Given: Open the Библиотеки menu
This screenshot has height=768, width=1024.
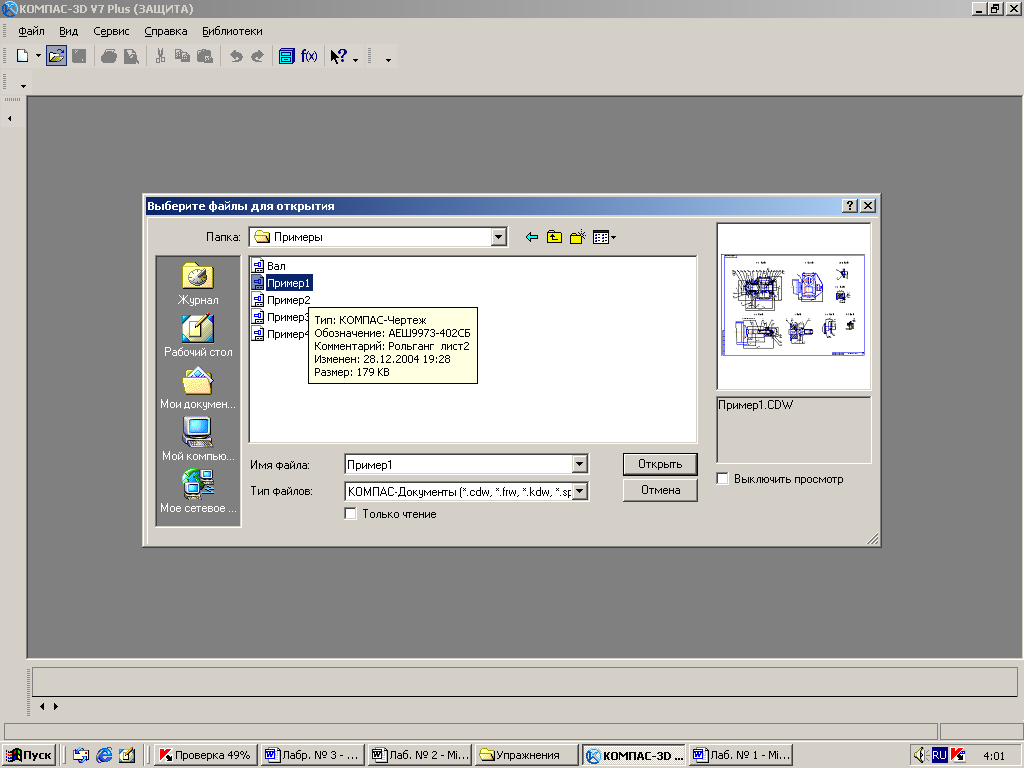Looking at the screenshot, I should pyautogui.click(x=232, y=31).
